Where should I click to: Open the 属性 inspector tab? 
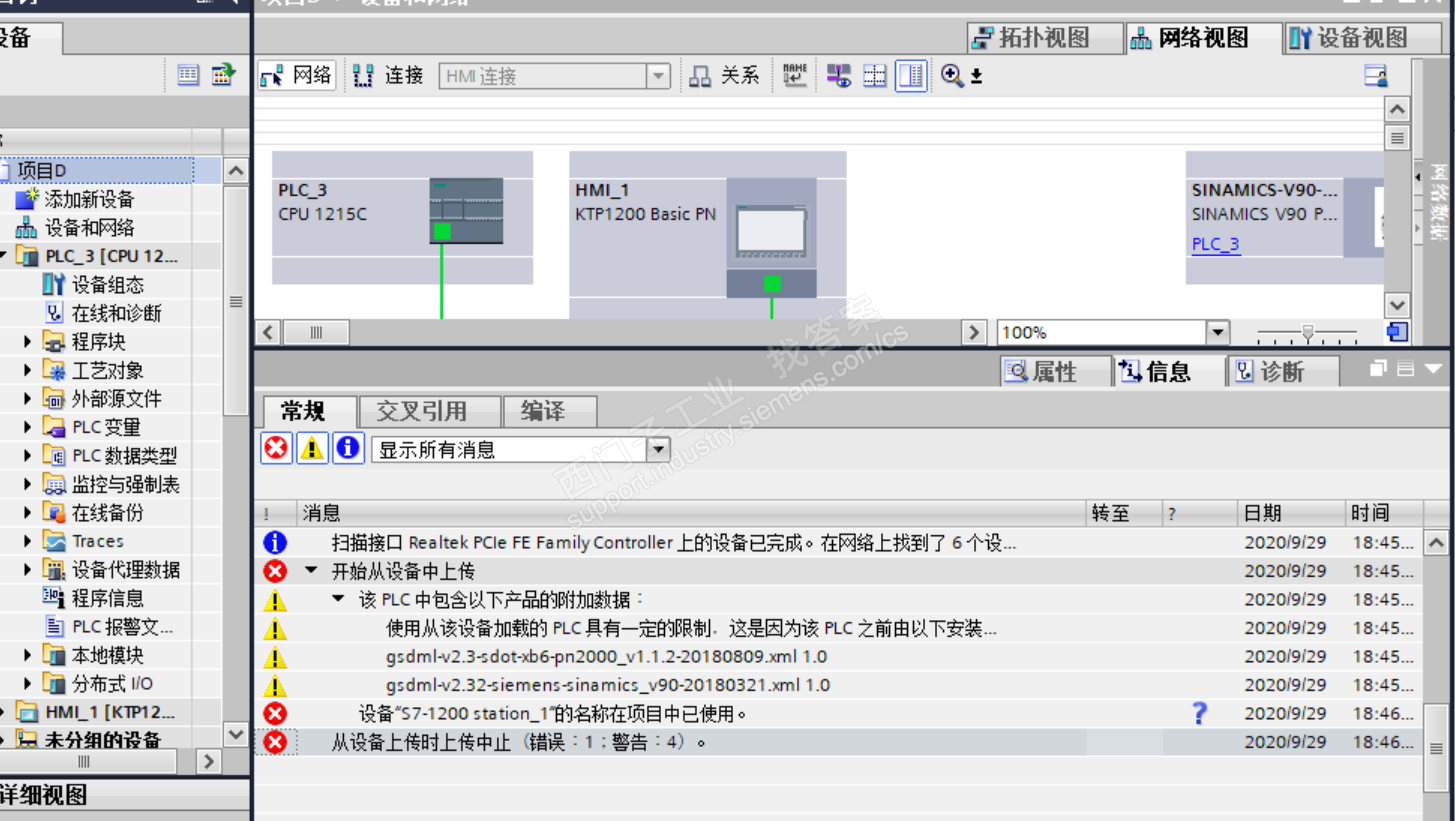tap(1055, 371)
